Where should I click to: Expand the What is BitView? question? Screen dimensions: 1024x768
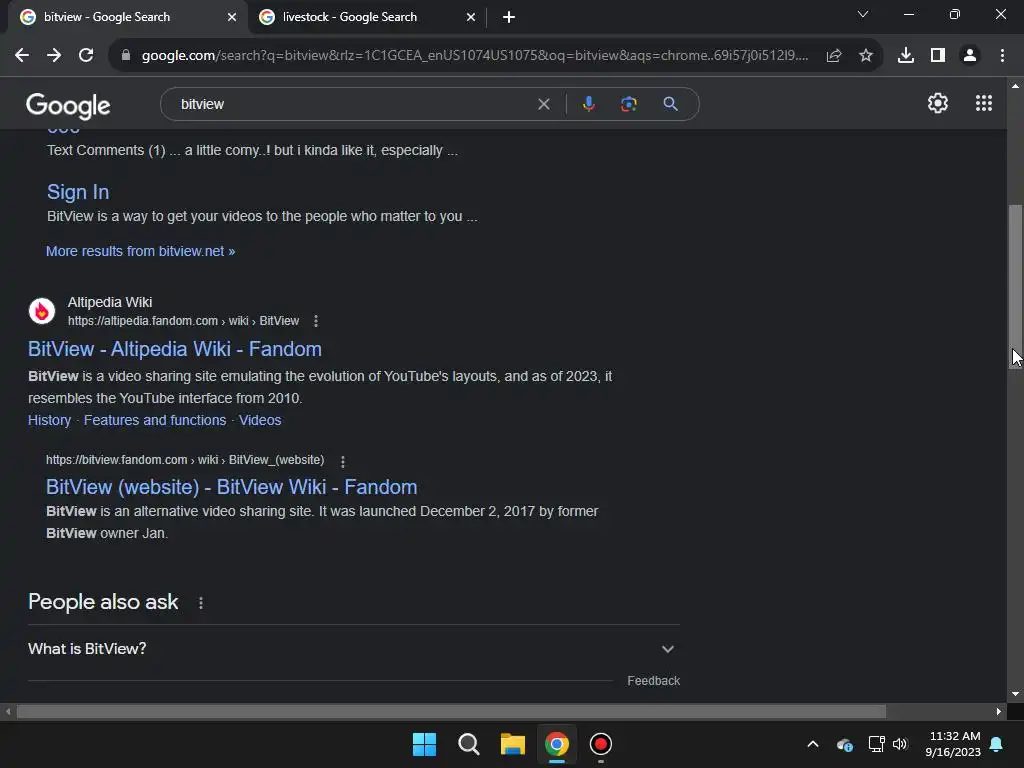point(354,649)
